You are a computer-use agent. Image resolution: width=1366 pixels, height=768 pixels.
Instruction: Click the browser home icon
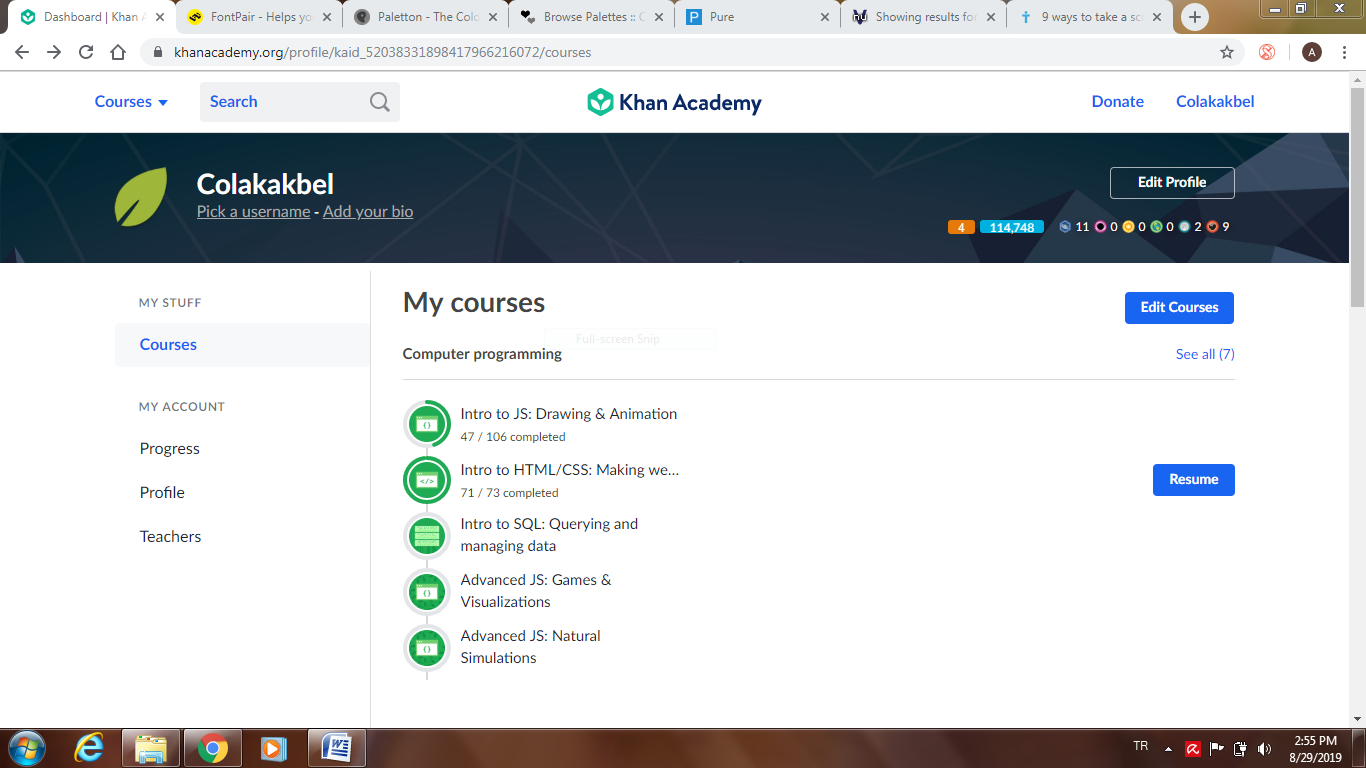(x=118, y=52)
